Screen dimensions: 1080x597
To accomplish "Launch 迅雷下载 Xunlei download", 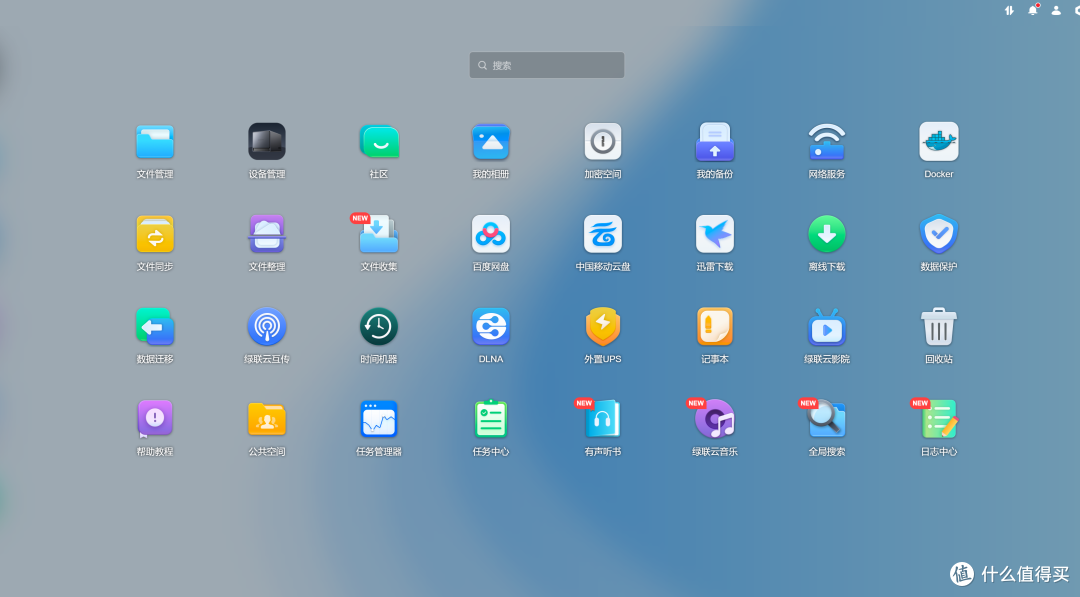I will pos(714,235).
